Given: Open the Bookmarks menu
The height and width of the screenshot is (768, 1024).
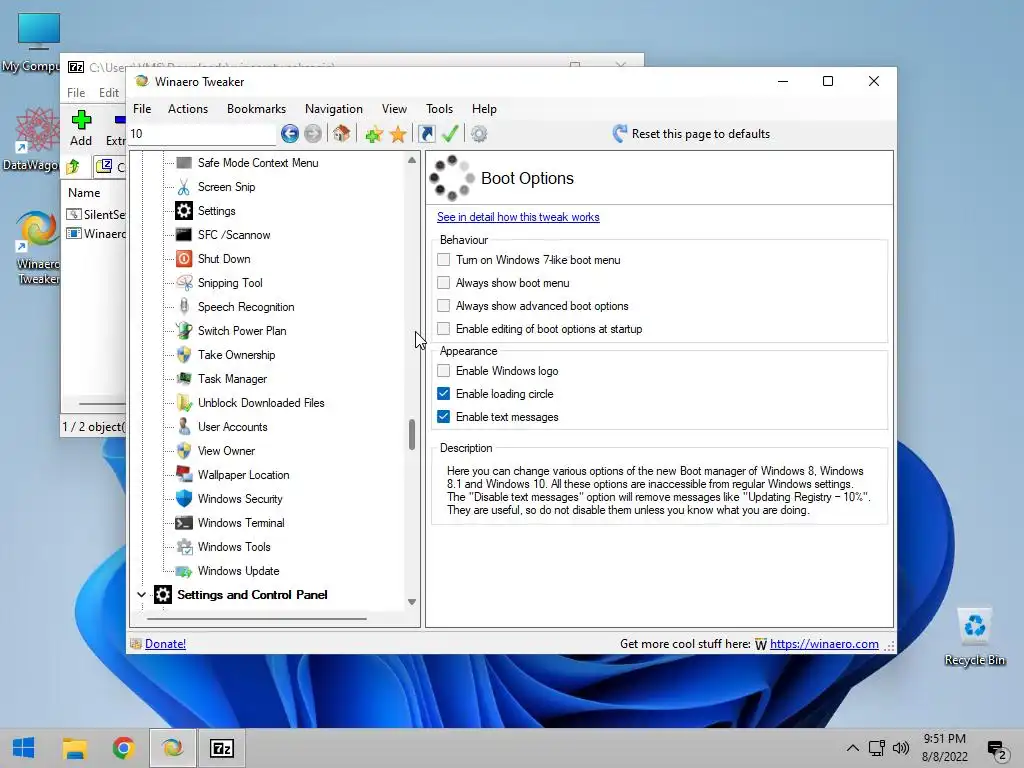Looking at the screenshot, I should pyautogui.click(x=257, y=109).
